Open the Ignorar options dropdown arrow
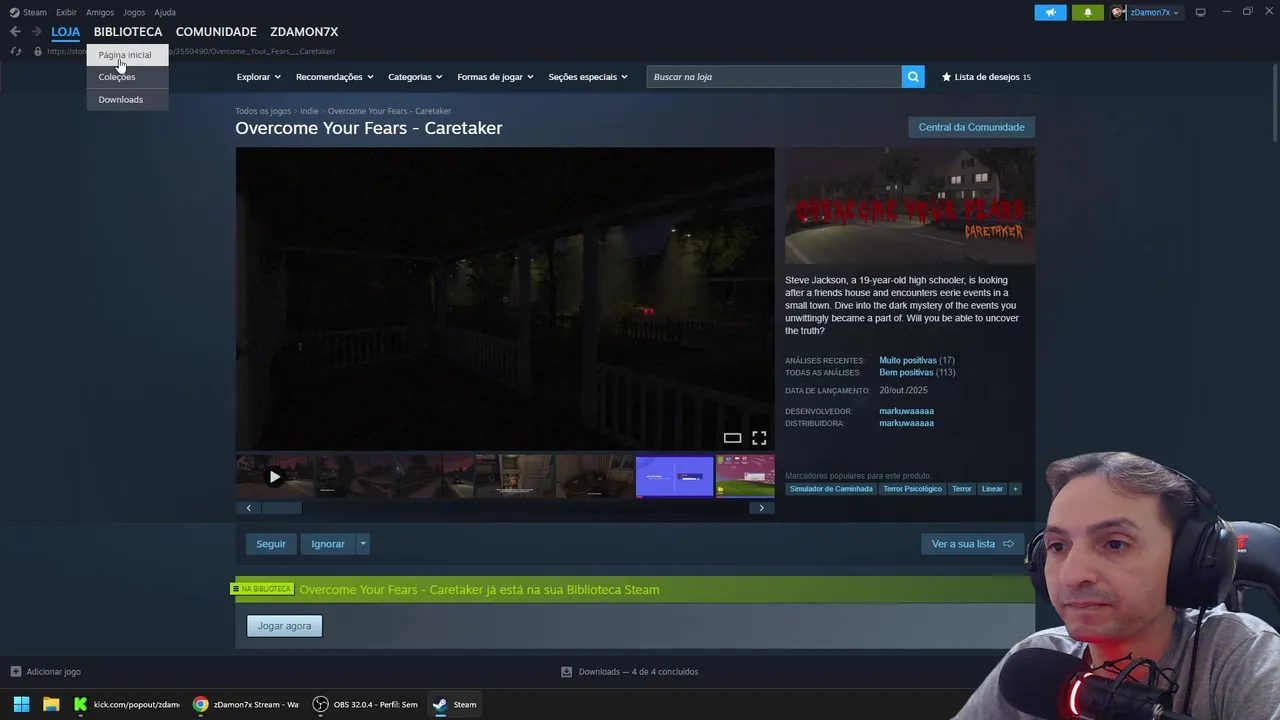 363,544
